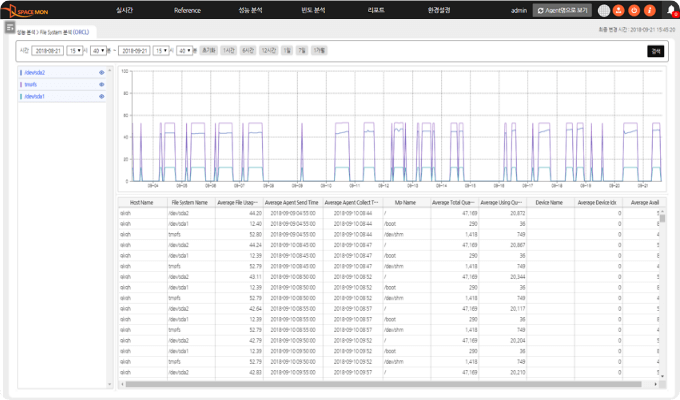Toggle the side menu panel icon
This screenshot has width=680, height=400.
(10, 27)
